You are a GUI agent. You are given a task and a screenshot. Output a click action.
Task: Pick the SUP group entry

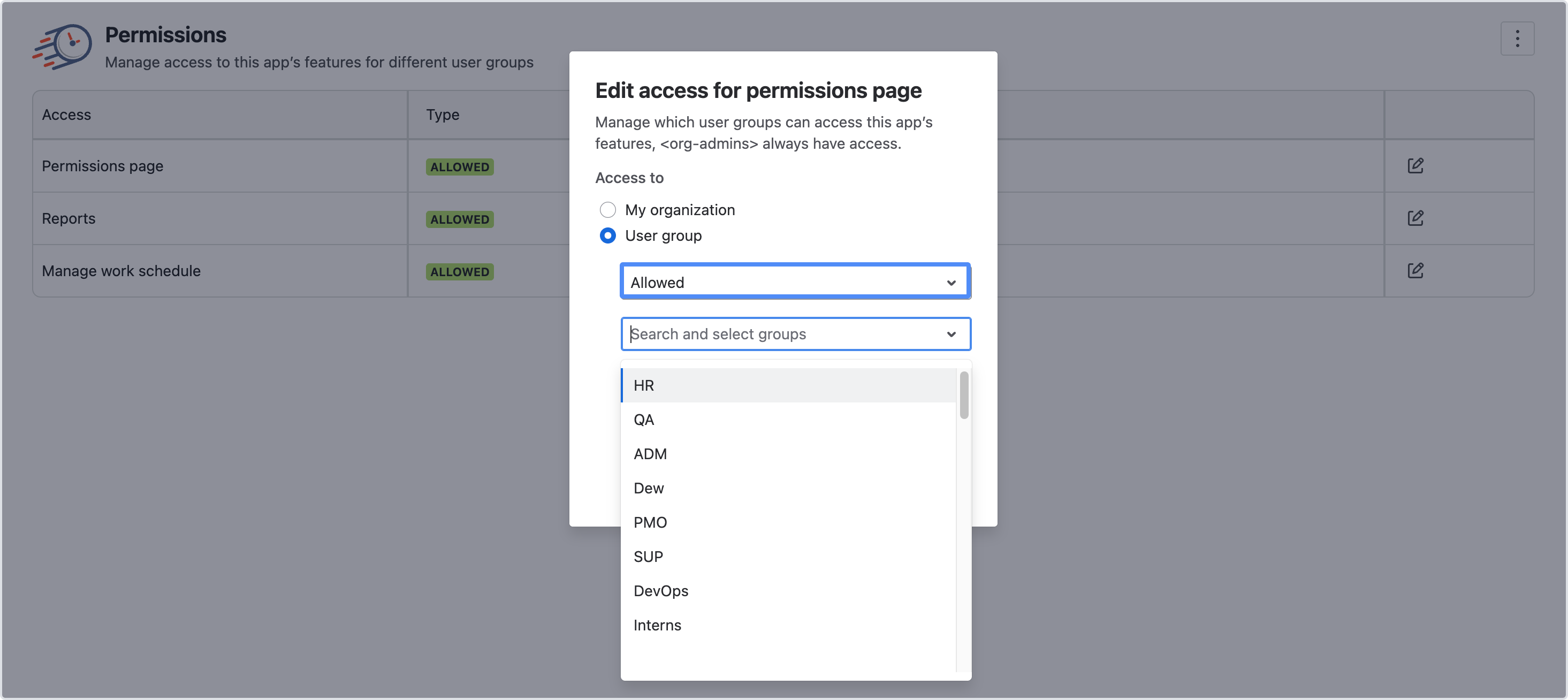(x=648, y=557)
